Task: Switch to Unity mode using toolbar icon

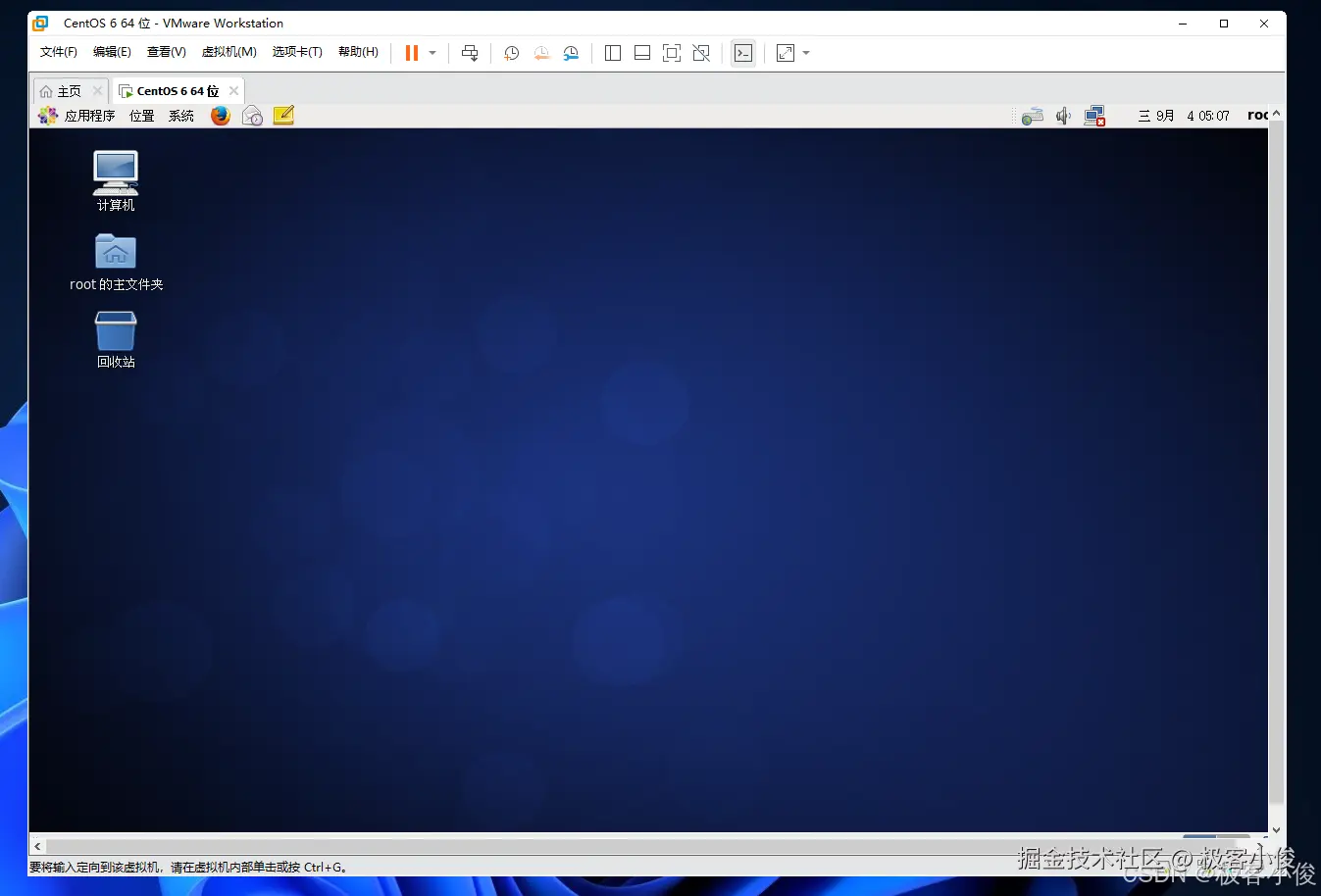Action: coord(701,53)
